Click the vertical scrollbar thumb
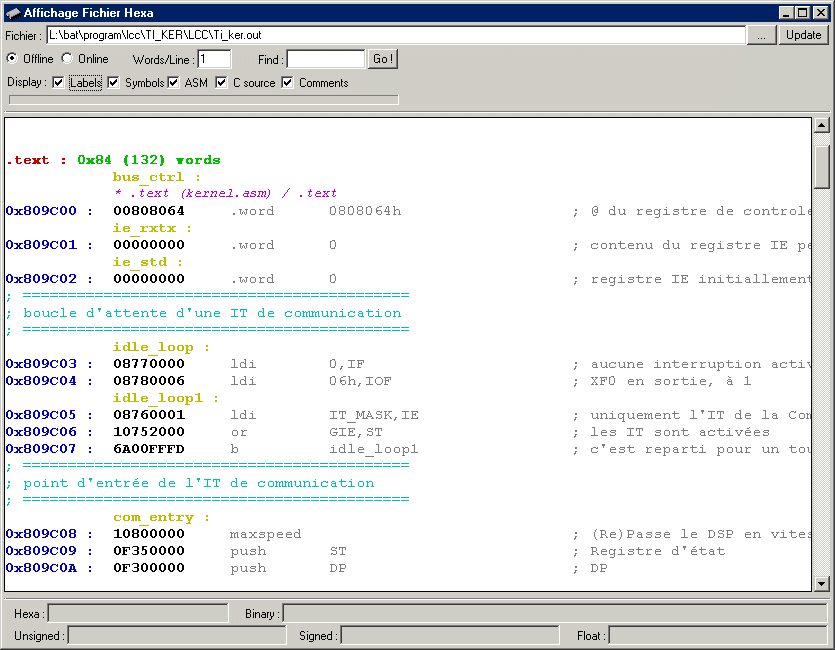835x650 pixels. (822, 166)
